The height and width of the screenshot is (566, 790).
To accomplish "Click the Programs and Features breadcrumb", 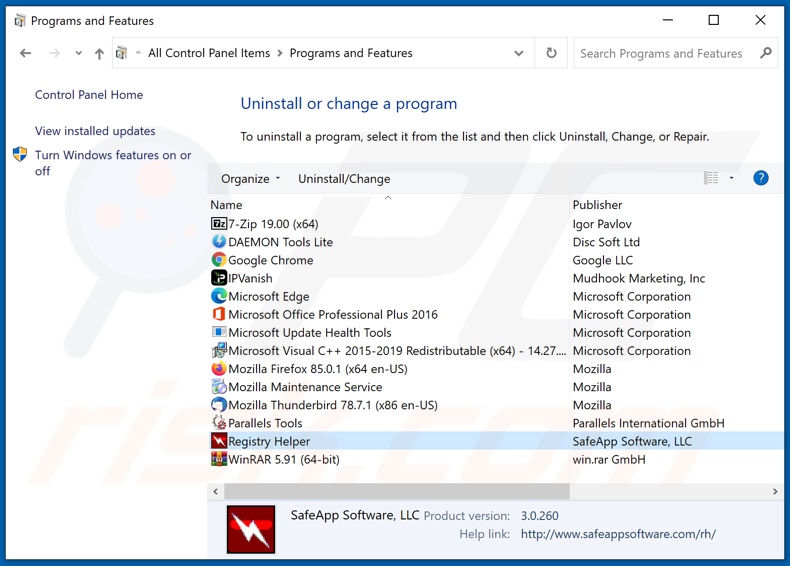I will (x=351, y=53).
